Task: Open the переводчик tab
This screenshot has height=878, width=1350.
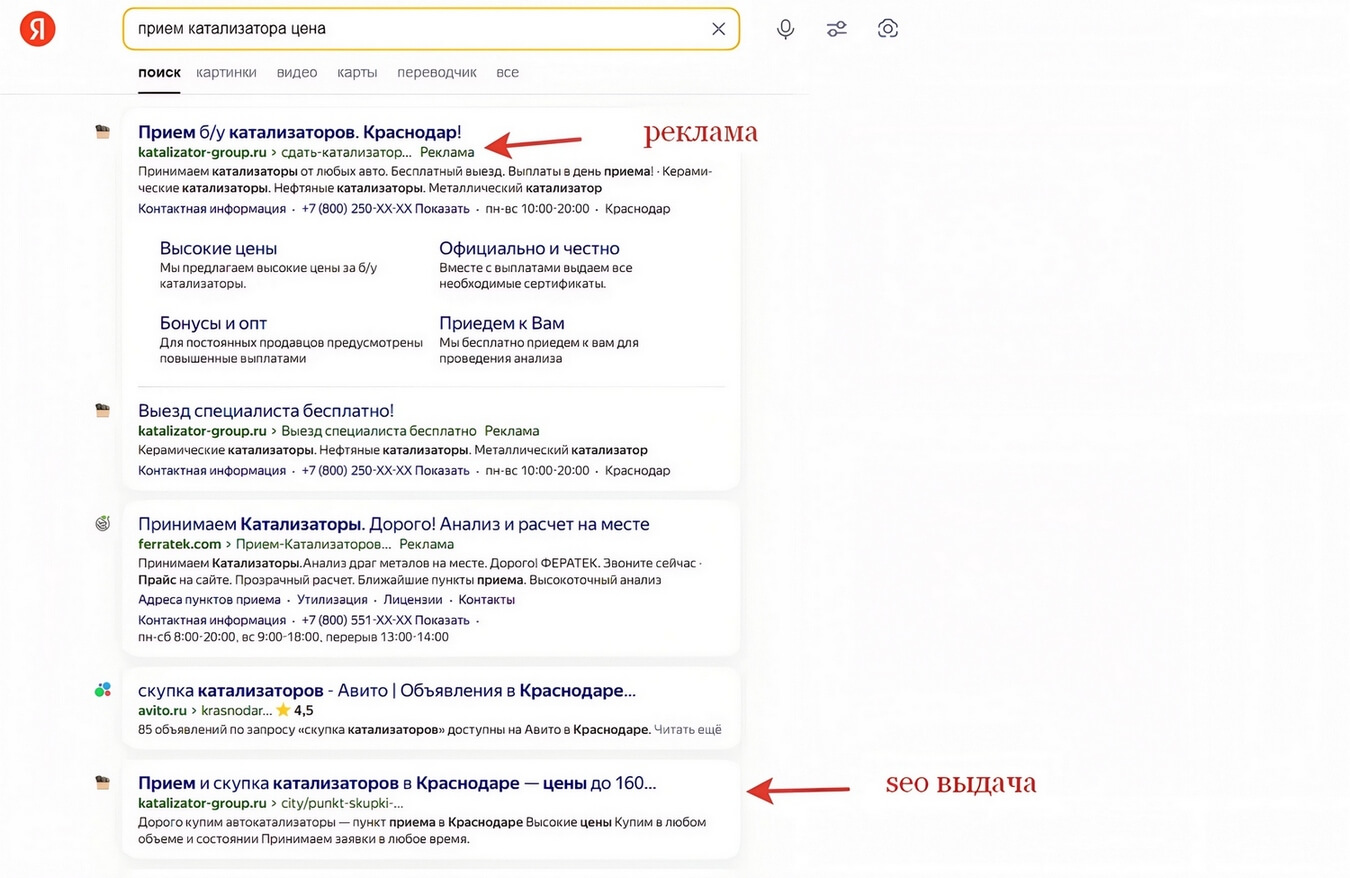Action: (437, 72)
